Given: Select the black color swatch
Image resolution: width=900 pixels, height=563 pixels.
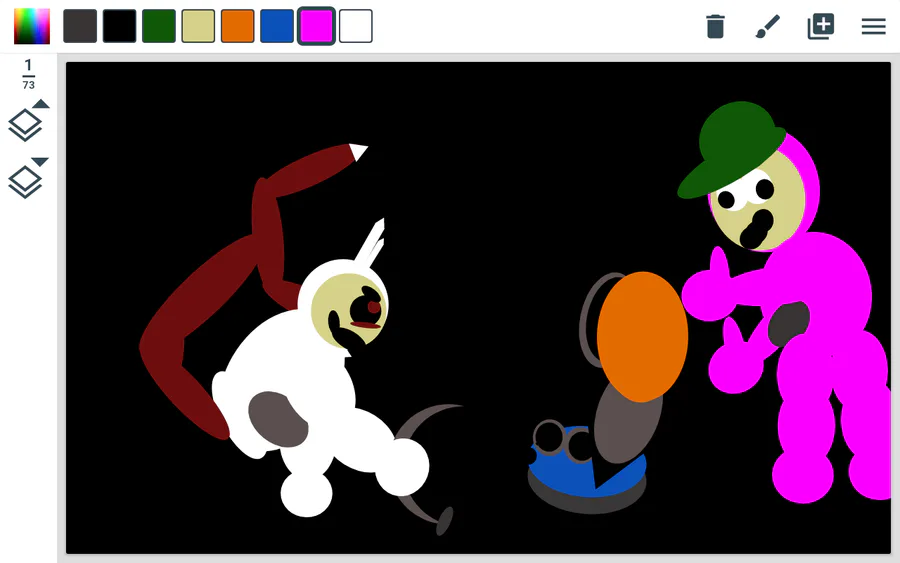Looking at the screenshot, I should (x=119, y=26).
